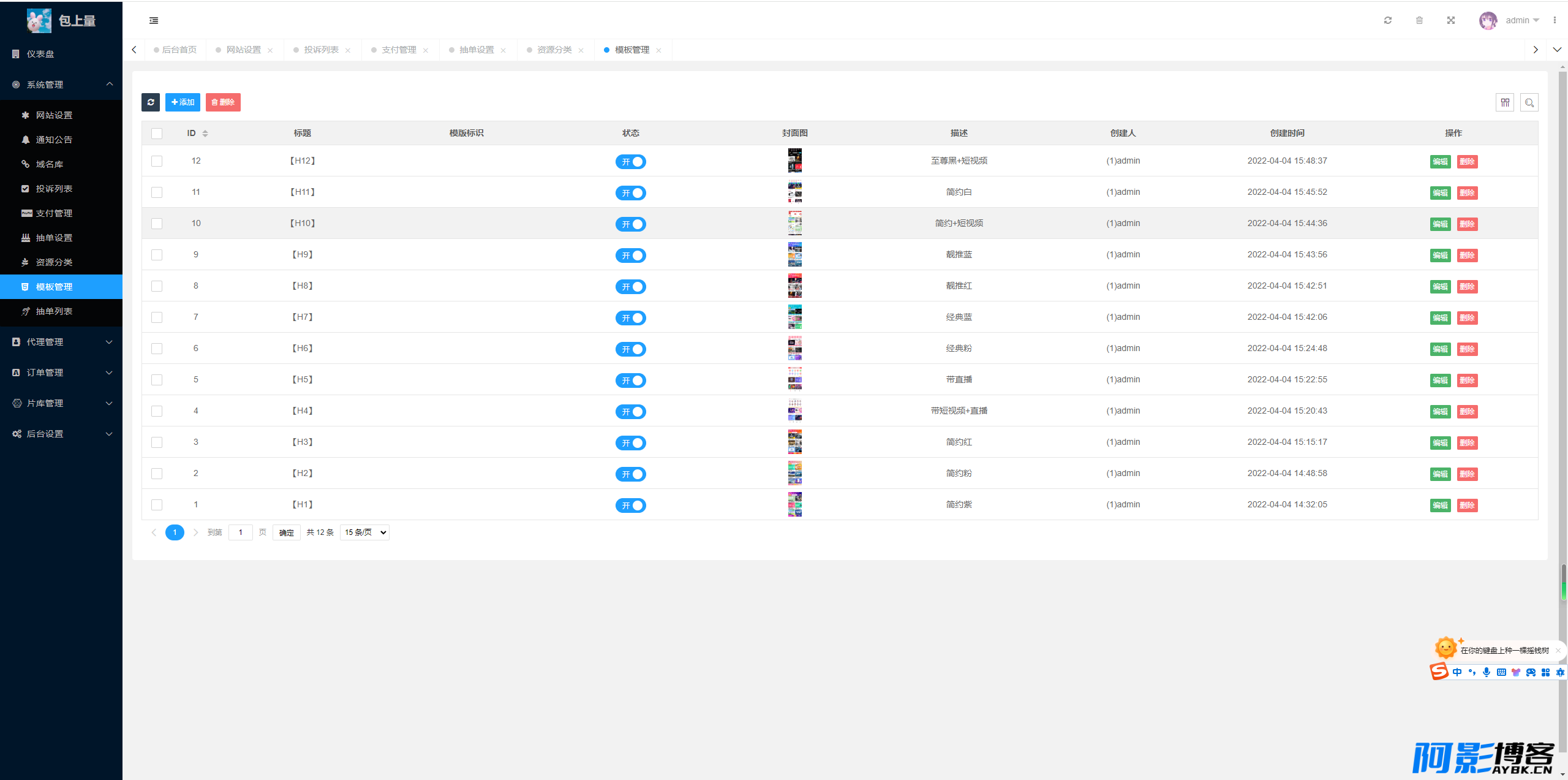Screen dimensions: 1568x780
Task: Switch to the 网站设置 tab
Action: (x=243, y=50)
